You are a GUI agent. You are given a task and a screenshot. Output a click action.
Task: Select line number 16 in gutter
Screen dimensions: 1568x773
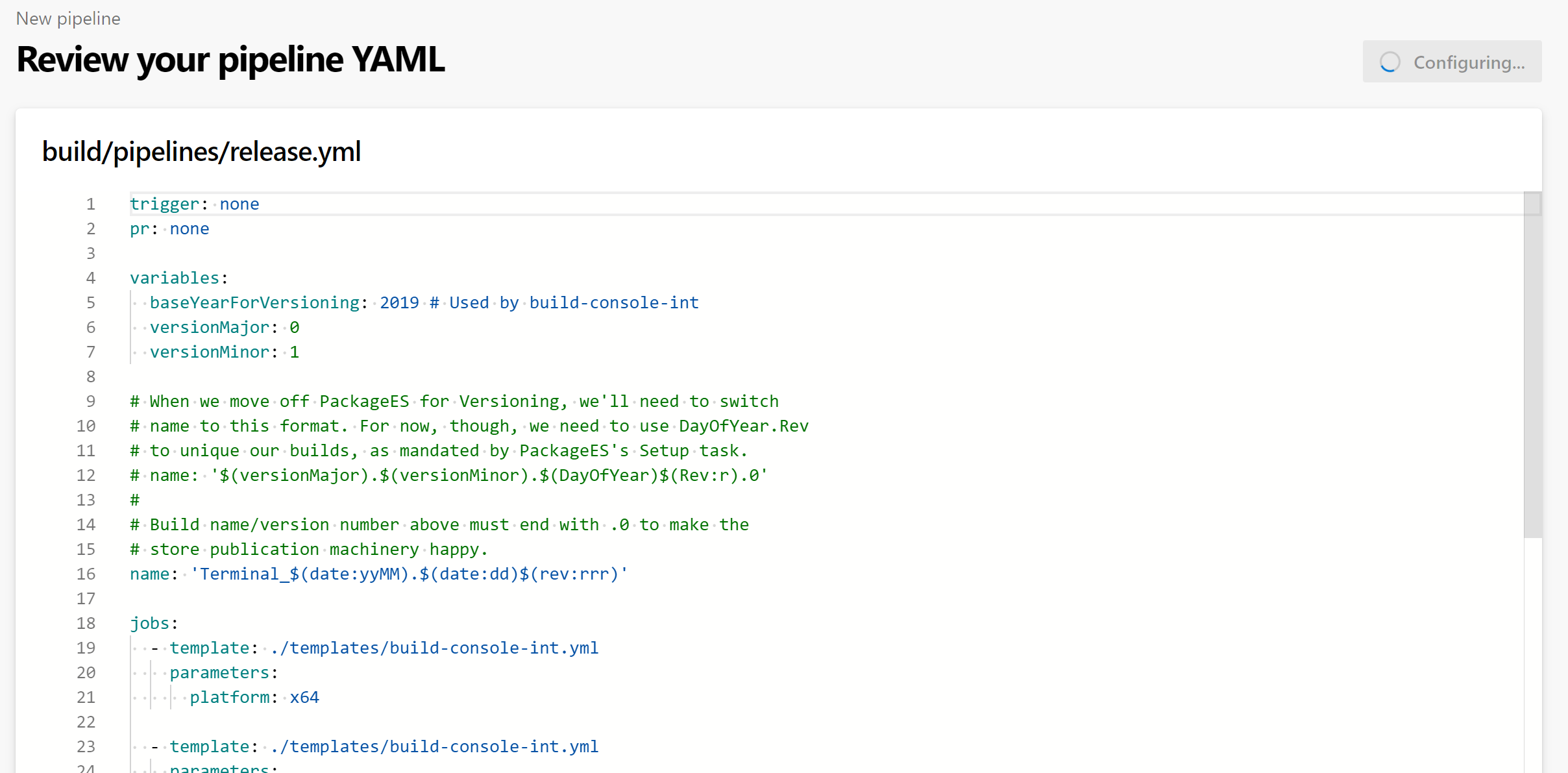(86, 574)
